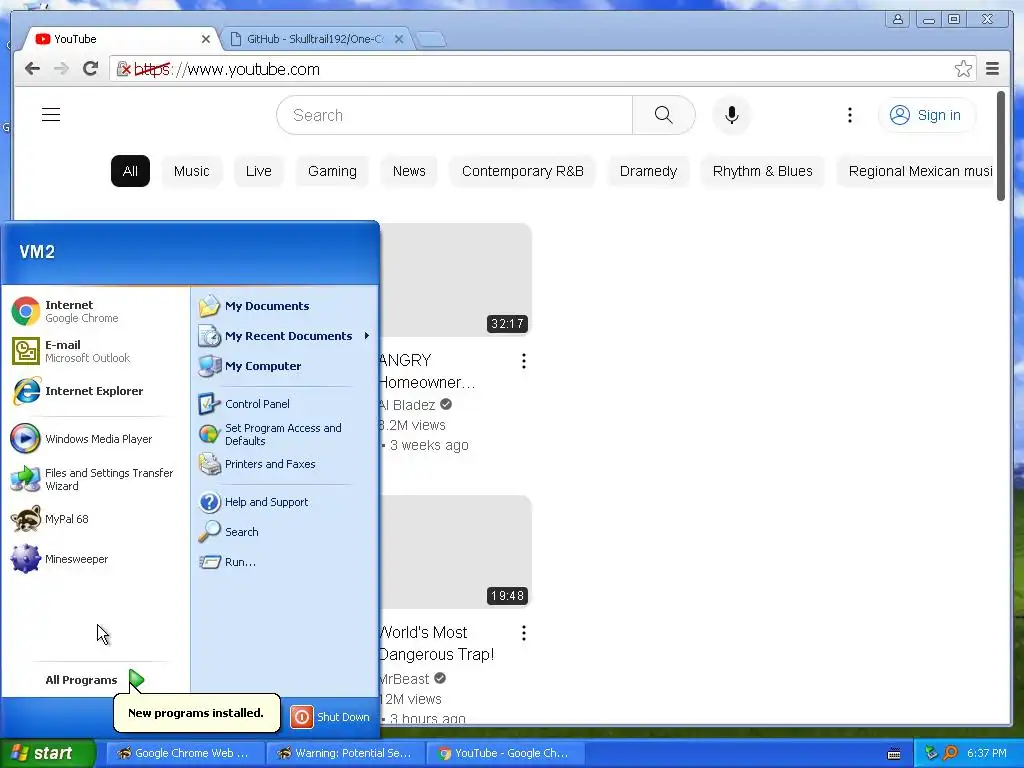1024x768 pixels.
Task: Open the 19:48 video thumbnail
Action: [456, 552]
